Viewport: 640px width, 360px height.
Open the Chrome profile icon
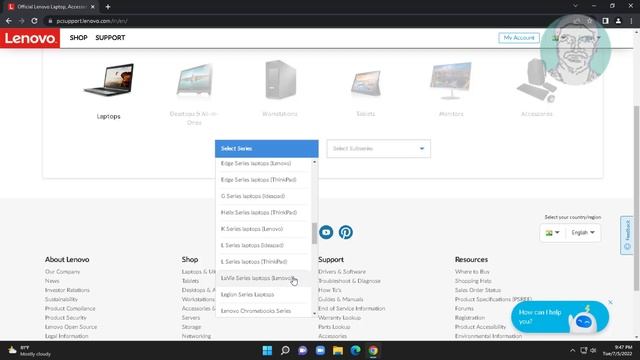[x=618, y=21]
